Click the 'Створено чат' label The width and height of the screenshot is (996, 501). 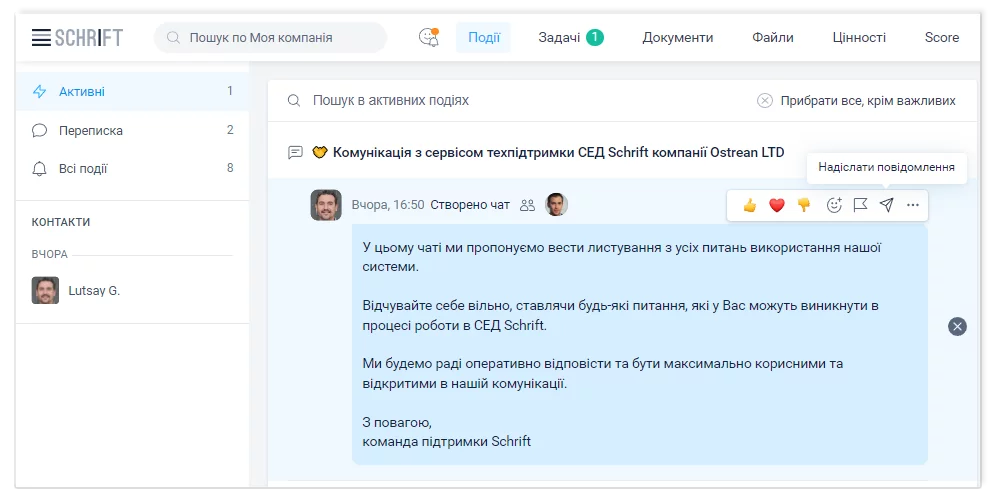470,205
